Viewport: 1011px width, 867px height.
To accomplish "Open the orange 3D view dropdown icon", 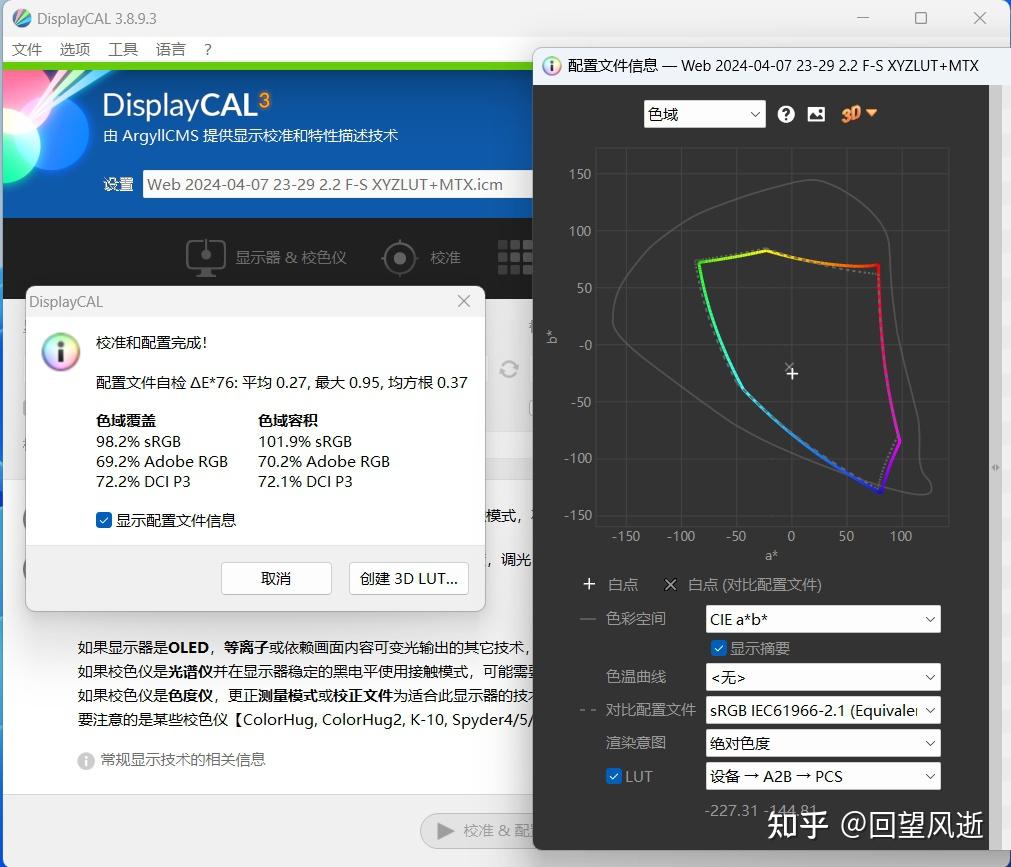I will point(858,113).
